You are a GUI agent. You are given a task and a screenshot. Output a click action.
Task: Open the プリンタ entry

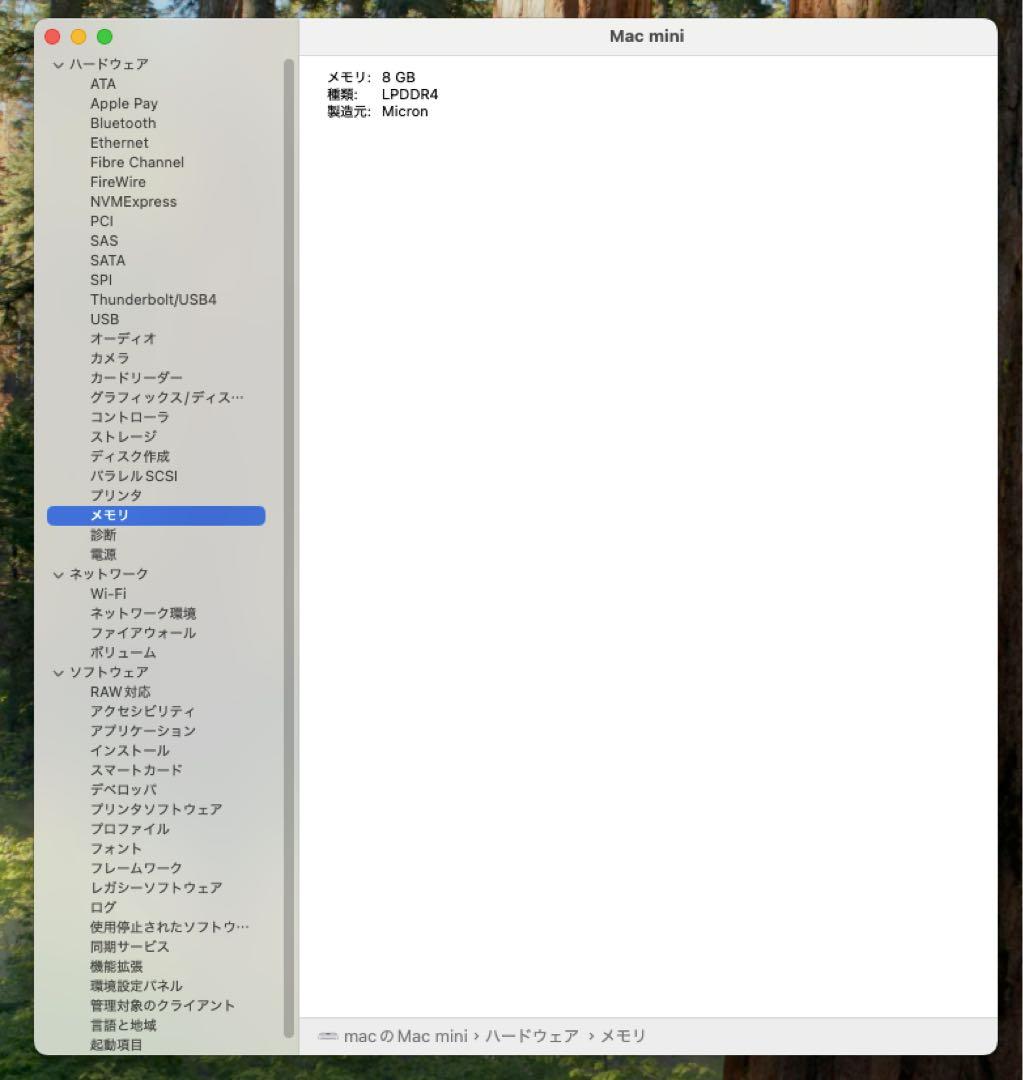point(116,496)
